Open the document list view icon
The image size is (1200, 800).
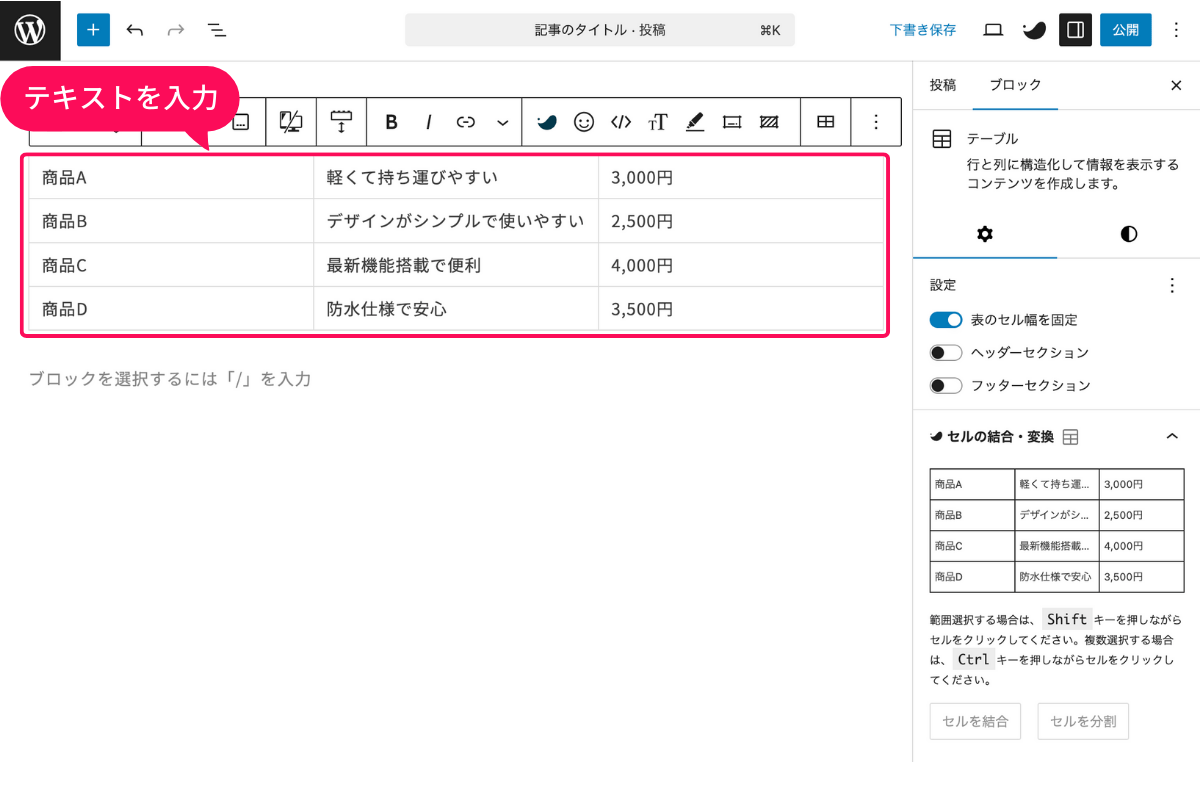(x=216, y=30)
